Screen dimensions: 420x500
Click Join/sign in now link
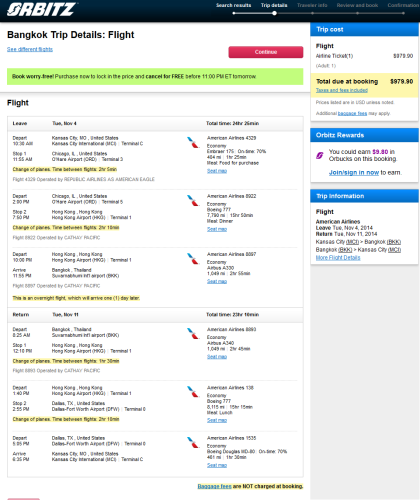point(354,173)
